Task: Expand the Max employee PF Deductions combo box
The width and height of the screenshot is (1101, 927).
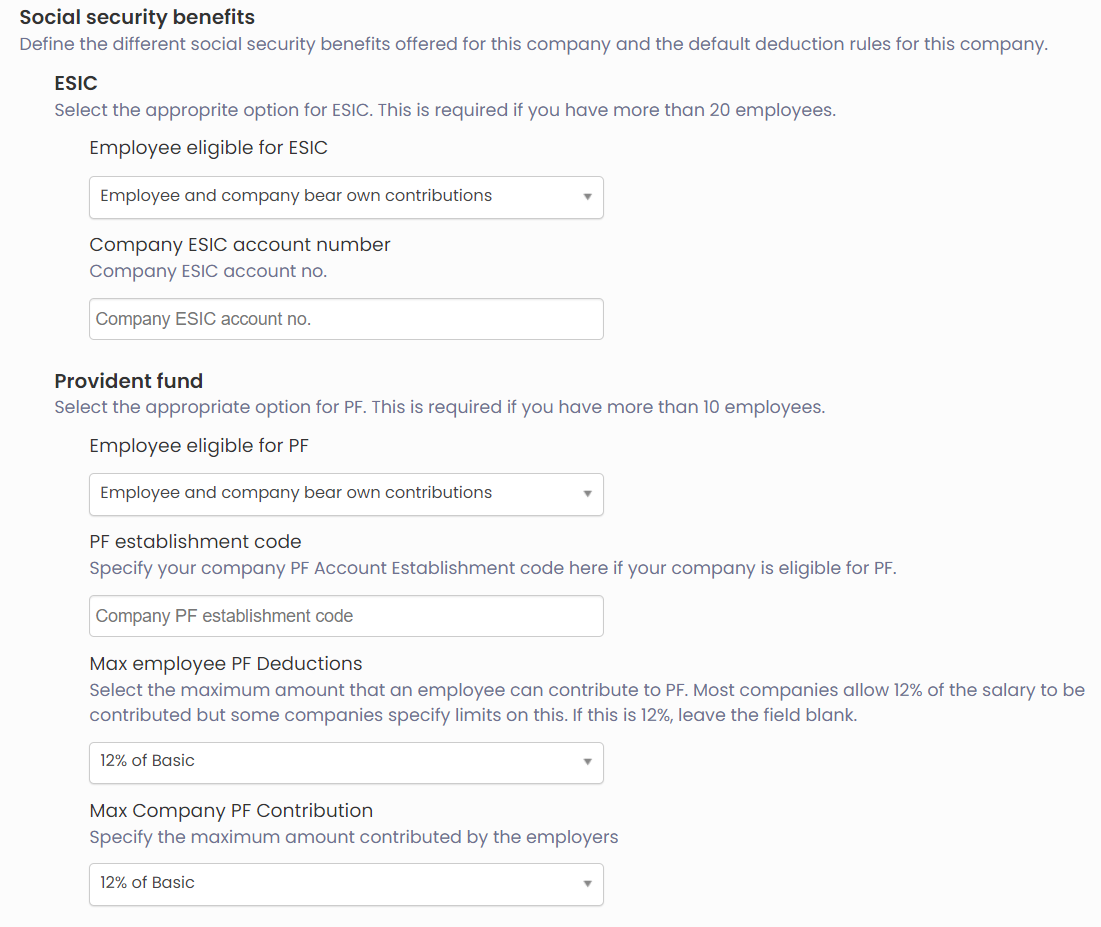Action: pyautogui.click(x=345, y=763)
